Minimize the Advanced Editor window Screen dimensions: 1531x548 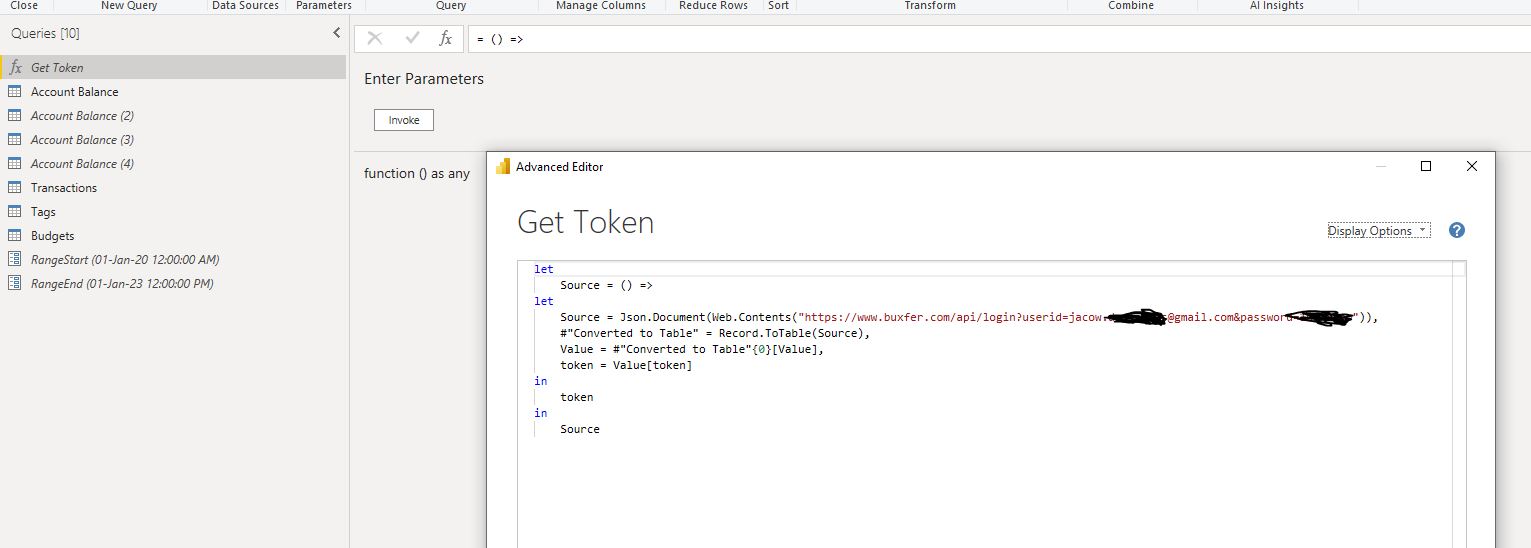1381,166
